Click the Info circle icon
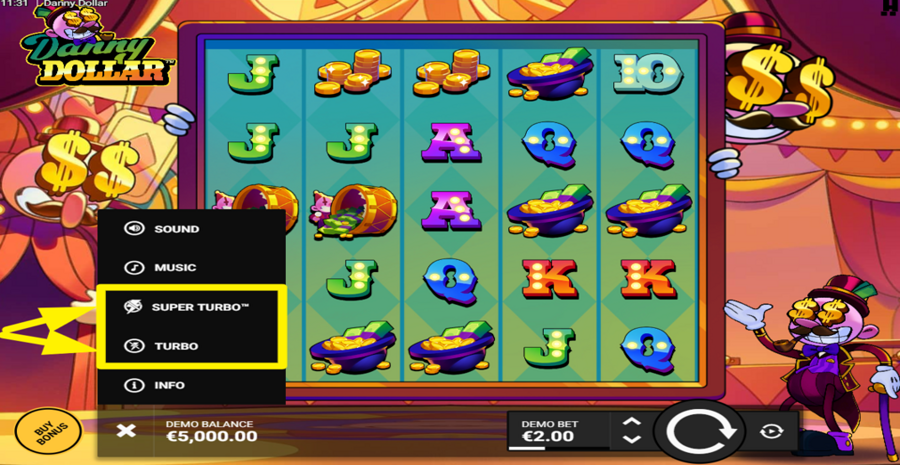Screen dimensions: 900x465 [134, 385]
